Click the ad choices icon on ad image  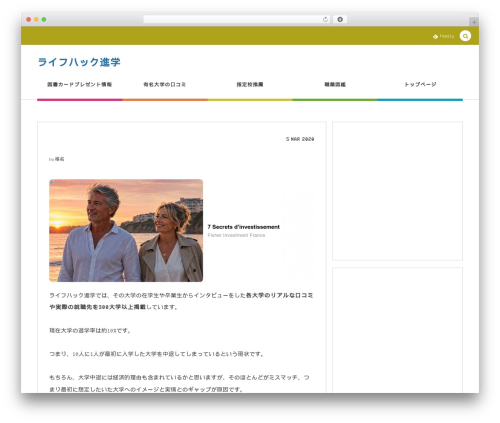click(x=52, y=182)
